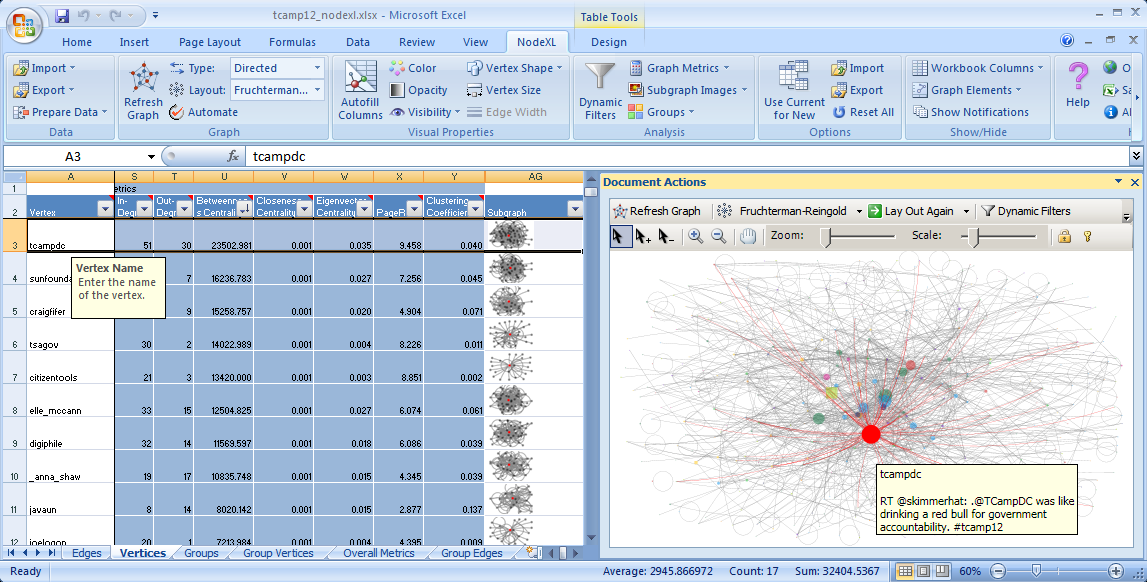
Task: Toggle the add-to-selection arrow tool
Action: click(x=643, y=236)
